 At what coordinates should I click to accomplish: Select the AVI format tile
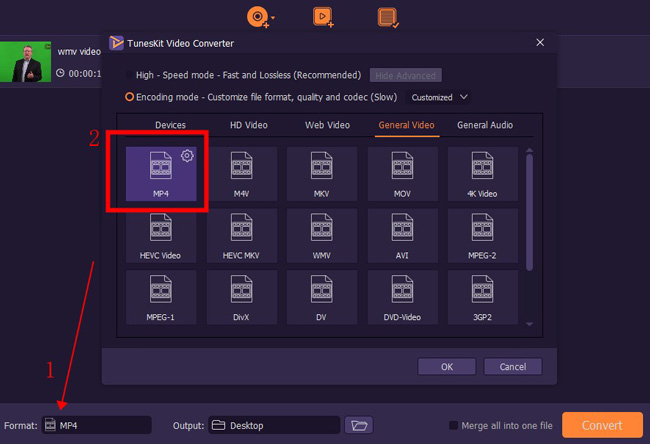click(x=403, y=235)
